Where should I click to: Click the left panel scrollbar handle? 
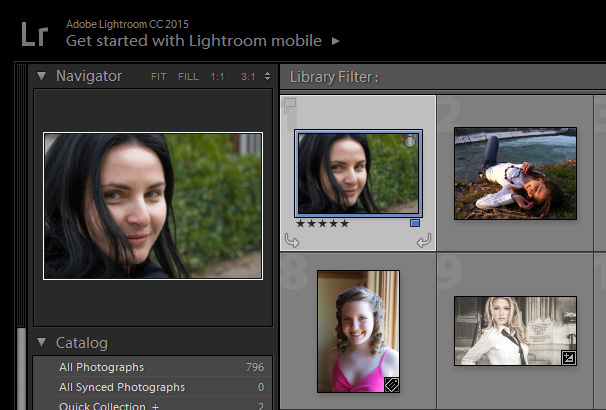(x=22, y=369)
